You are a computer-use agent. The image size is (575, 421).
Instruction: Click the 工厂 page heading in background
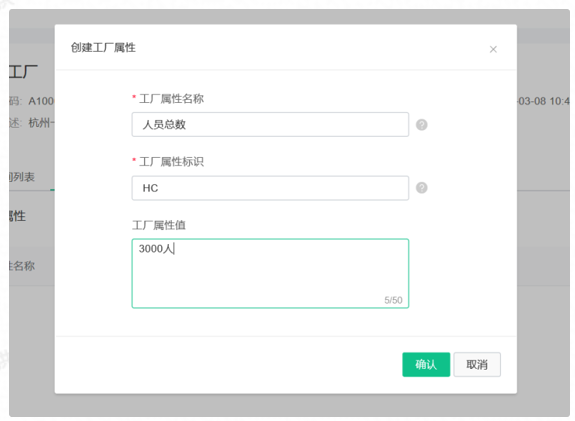click(x=23, y=72)
